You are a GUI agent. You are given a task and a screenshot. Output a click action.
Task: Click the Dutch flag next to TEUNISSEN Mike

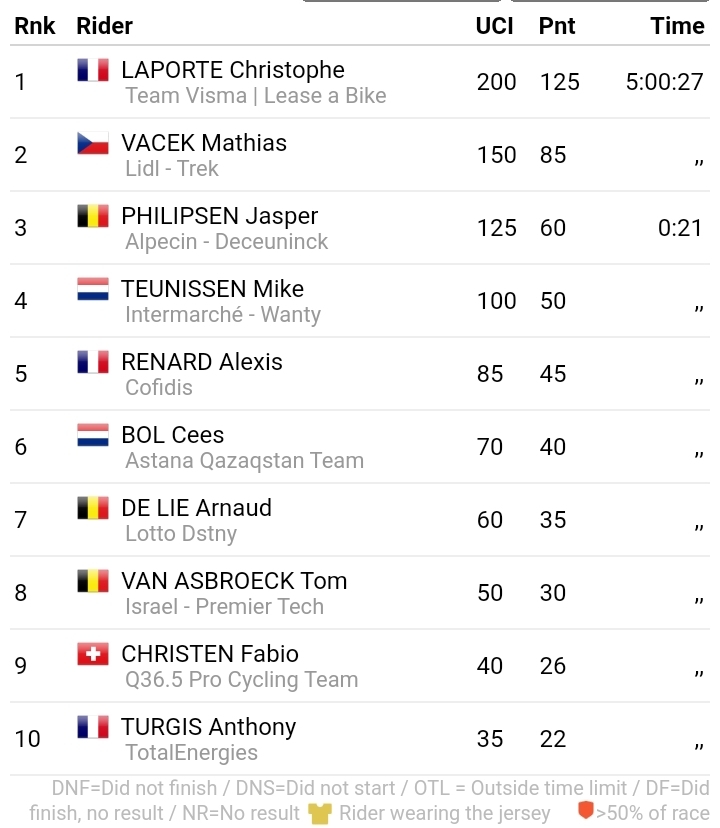pyautogui.click(x=93, y=289)
